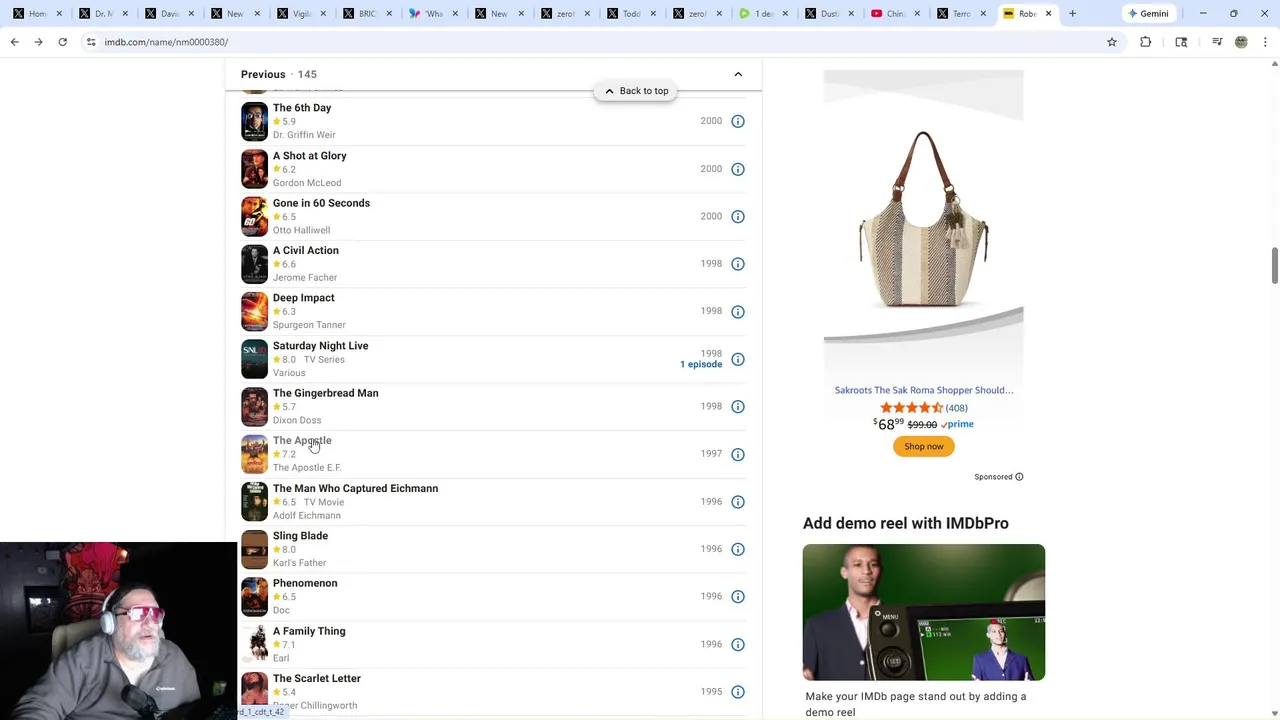Switch to the Vigil browser tab
1280x720 pixels.
tap(301, 14)
